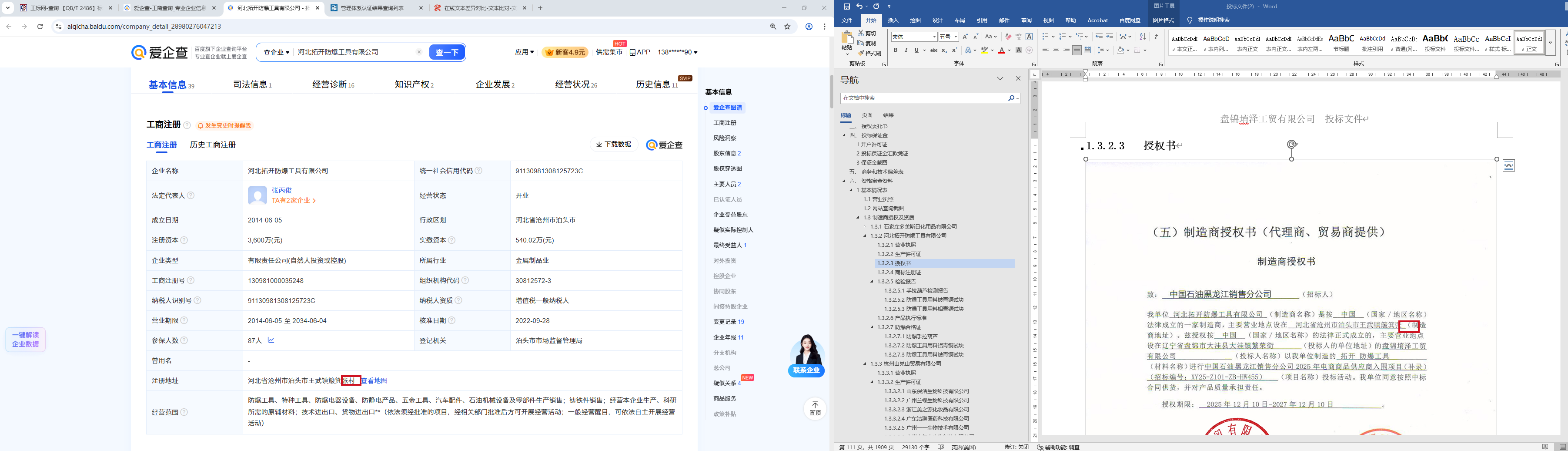Clear the 爱企查 search box with the X
This screenshot has width=1568, height=451.
[419, 52]
